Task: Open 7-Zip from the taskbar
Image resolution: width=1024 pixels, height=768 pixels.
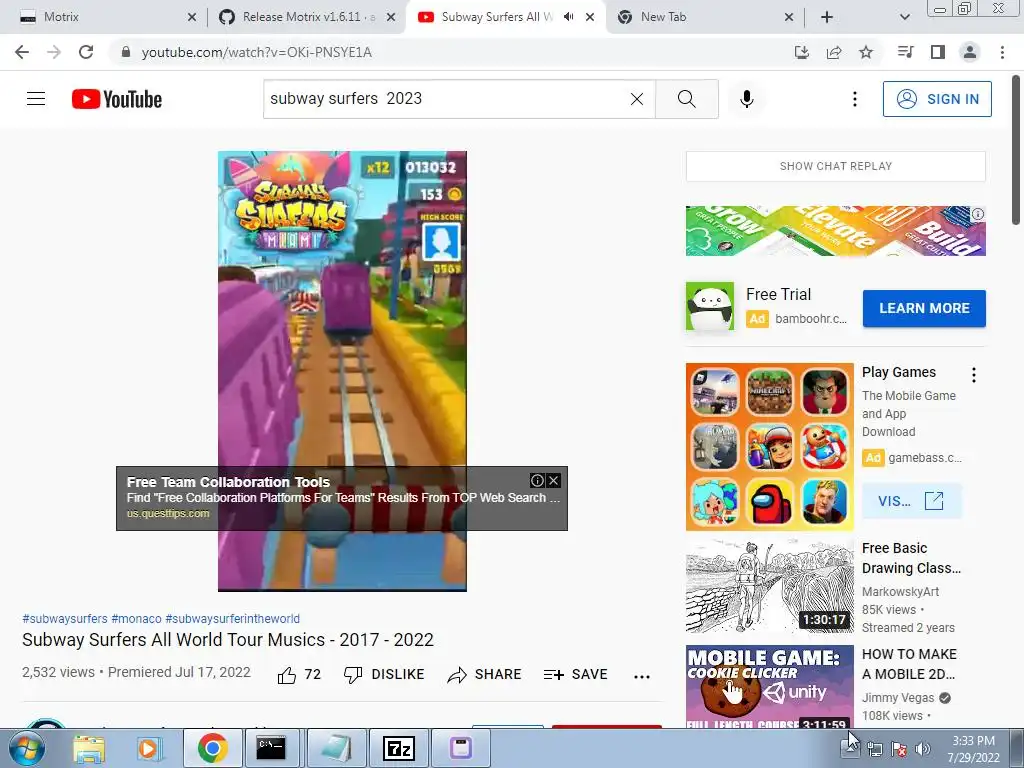Action: (x=398, y=748)
